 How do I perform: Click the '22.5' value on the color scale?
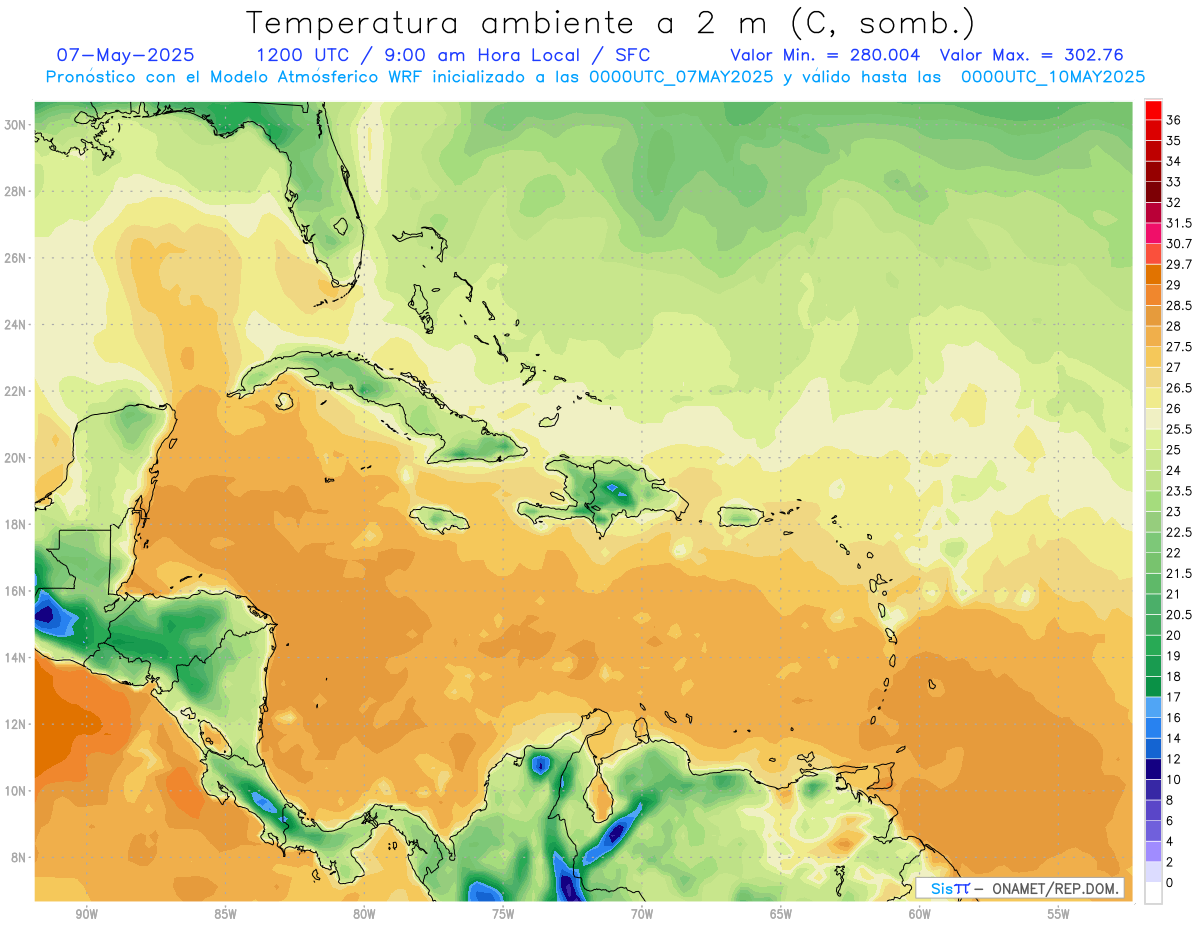[1179, 532]
